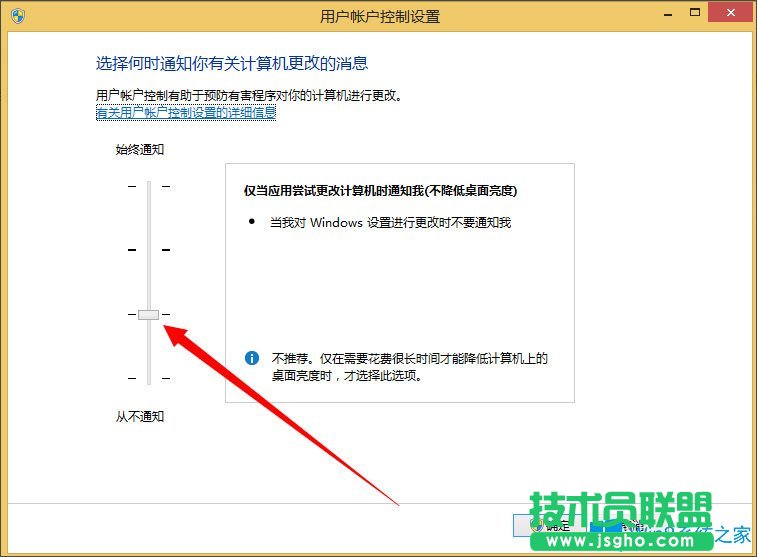Click the '从不通知' label below the slider
The image size is (757, 557).
pyautogui.click(x=140, y=416)
